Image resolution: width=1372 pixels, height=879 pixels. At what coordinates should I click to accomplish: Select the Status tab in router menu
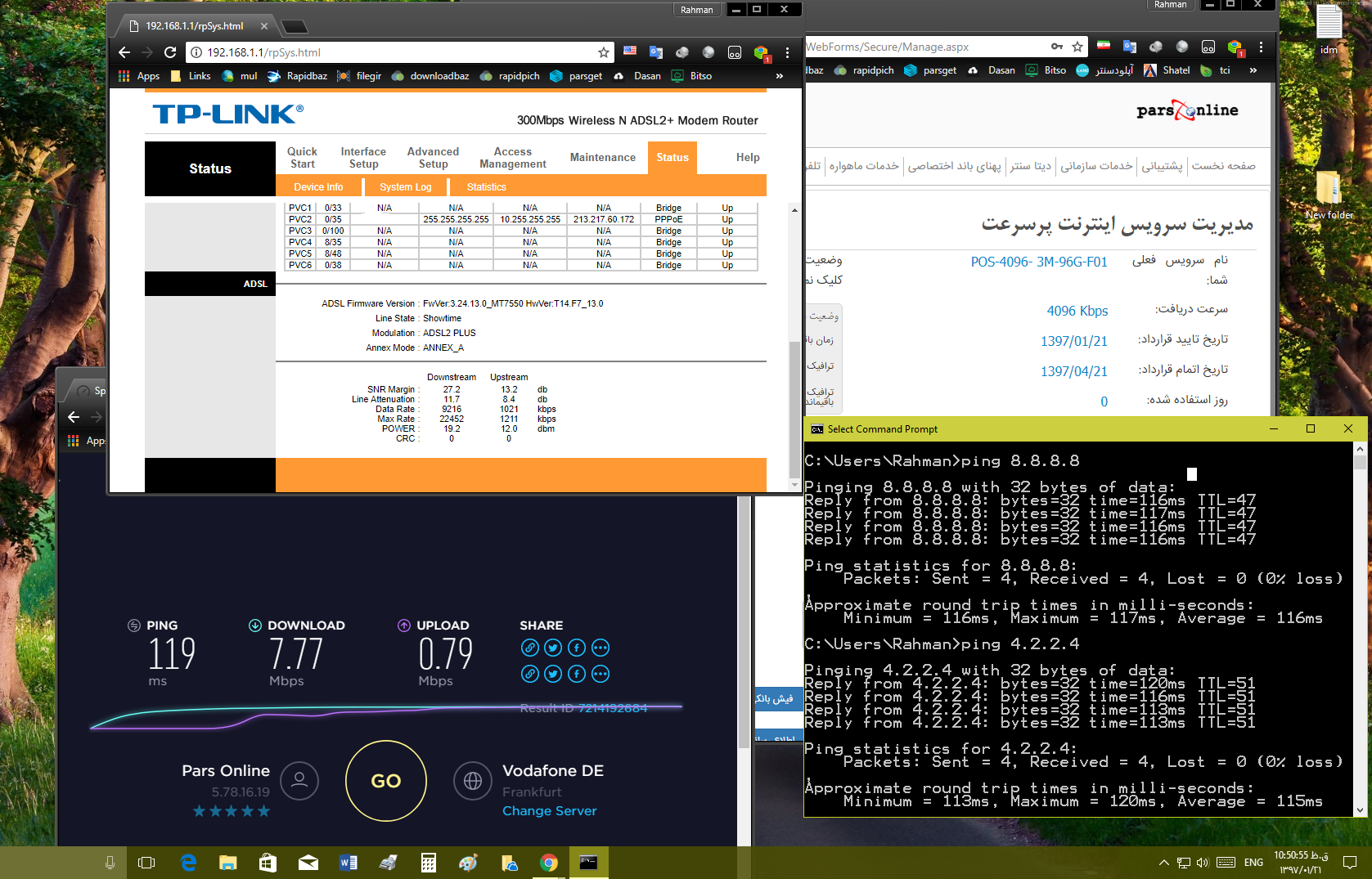coord(673,158)
